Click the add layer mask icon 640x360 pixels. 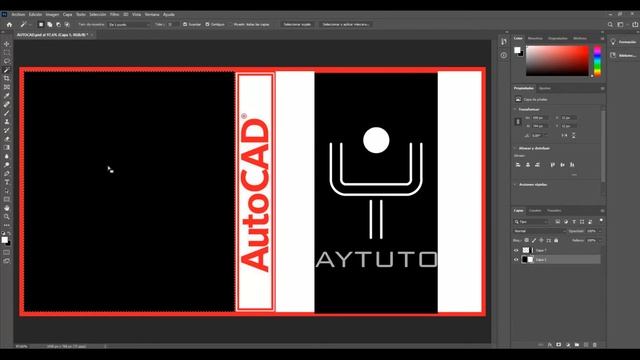[559, 345]
